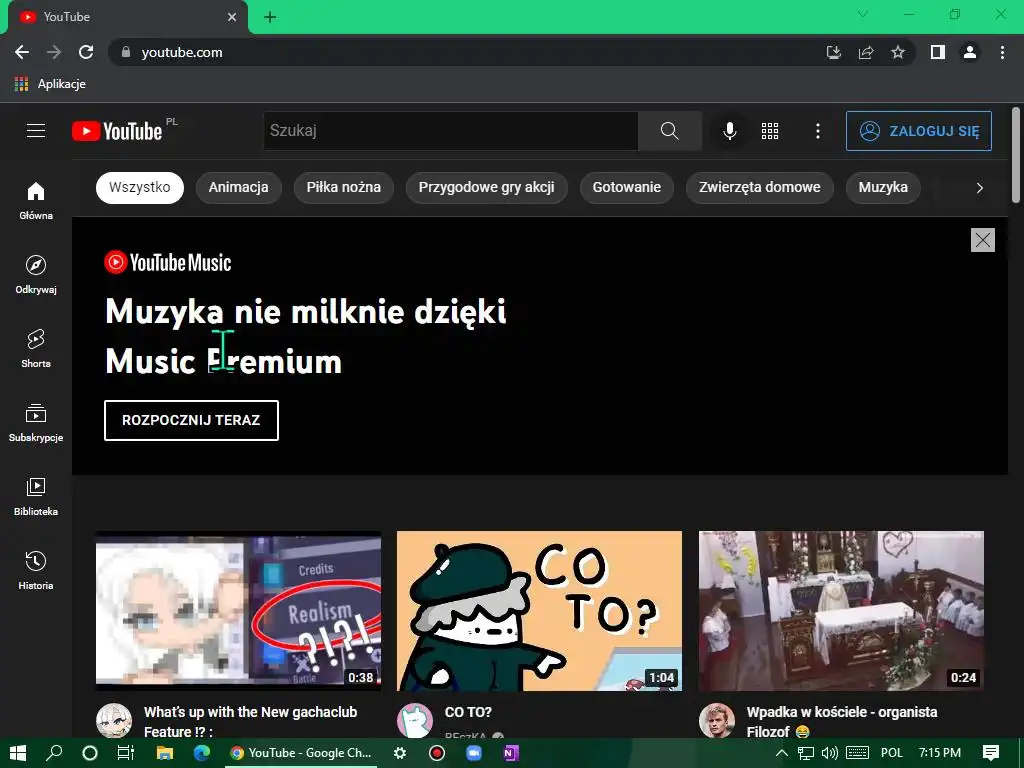Click the Szukaj search field

(x=451, y=131)
